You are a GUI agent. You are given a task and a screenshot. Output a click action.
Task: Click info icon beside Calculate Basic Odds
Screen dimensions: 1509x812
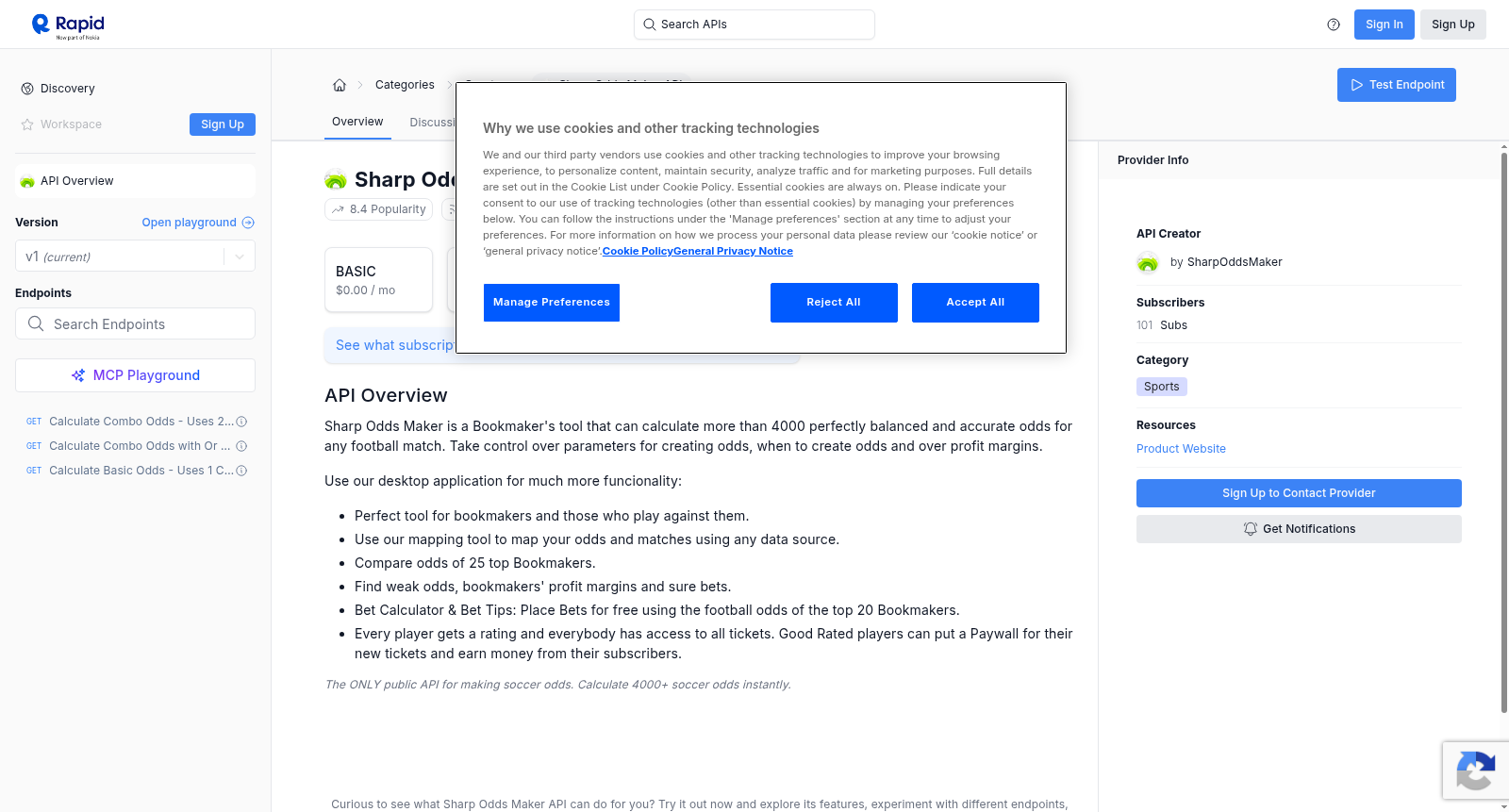coord(241,471)
